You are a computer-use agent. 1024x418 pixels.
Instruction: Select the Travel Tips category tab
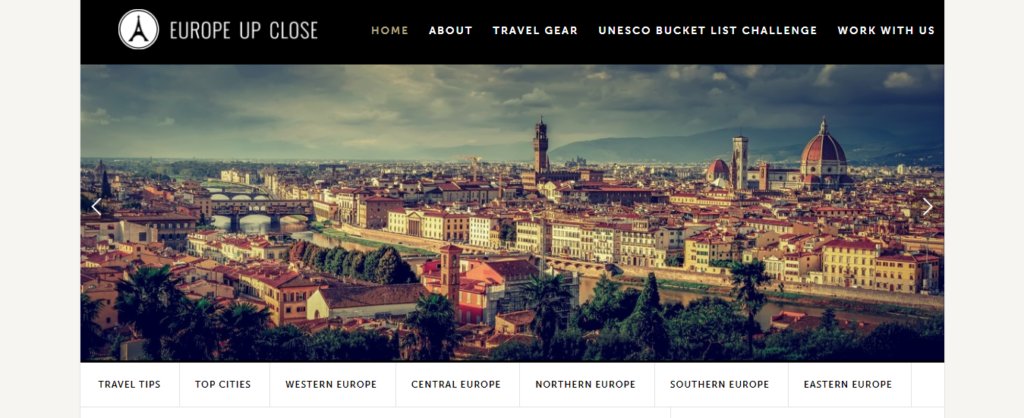(x=129, y=385)
